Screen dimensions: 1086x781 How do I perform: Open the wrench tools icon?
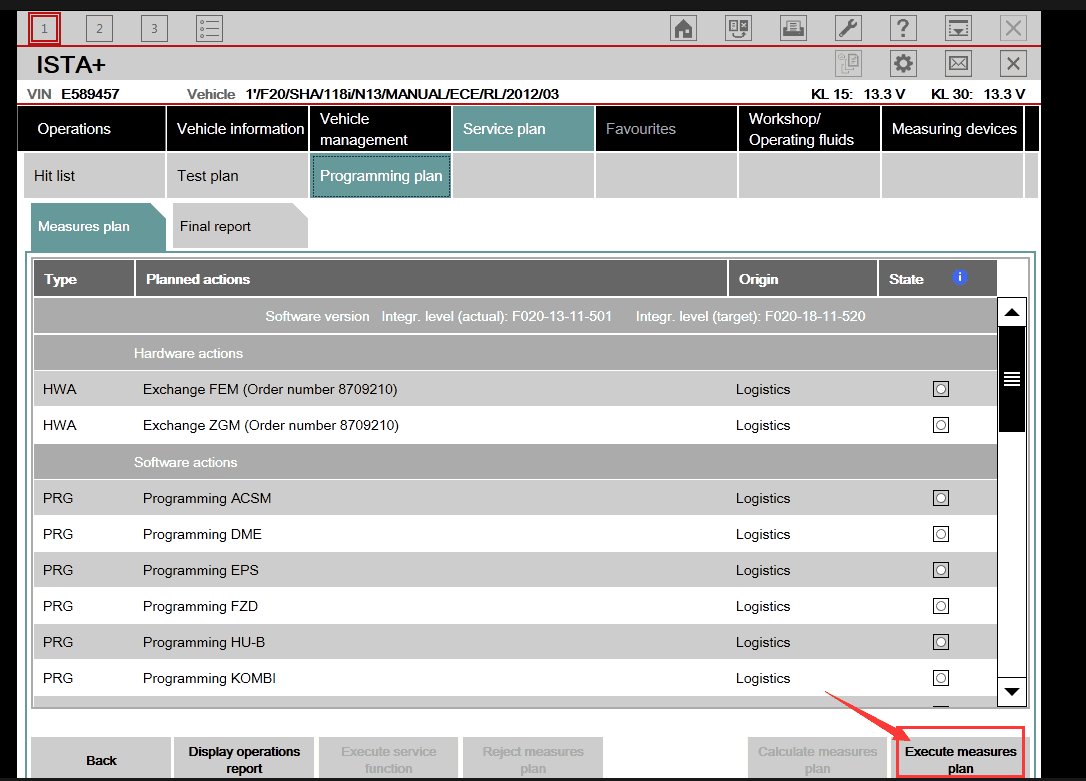coord(848,28)
